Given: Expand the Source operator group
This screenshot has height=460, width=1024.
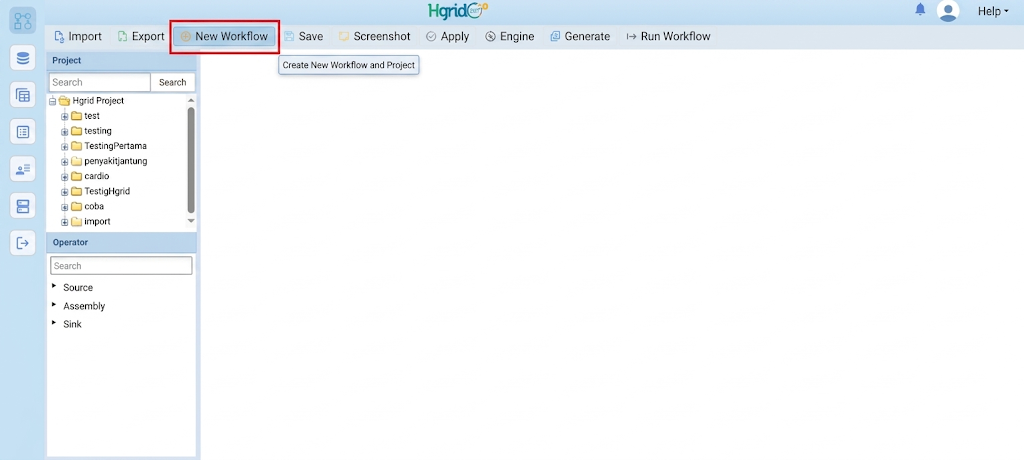Looking at the screenshot, I should (54, 286).
